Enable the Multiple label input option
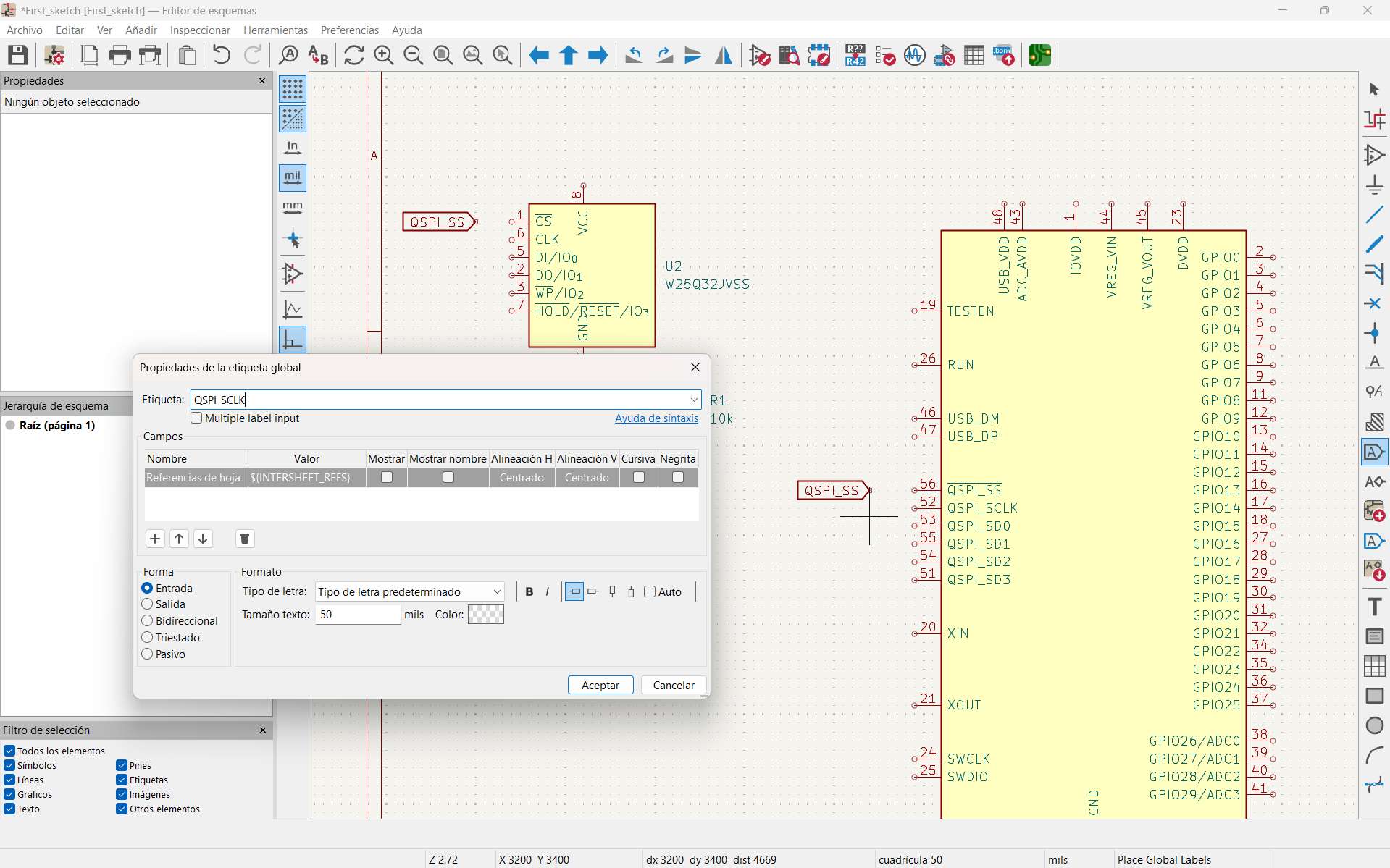Image resolution: width=1390 pixels, height=868 pixels. (196, 418)
